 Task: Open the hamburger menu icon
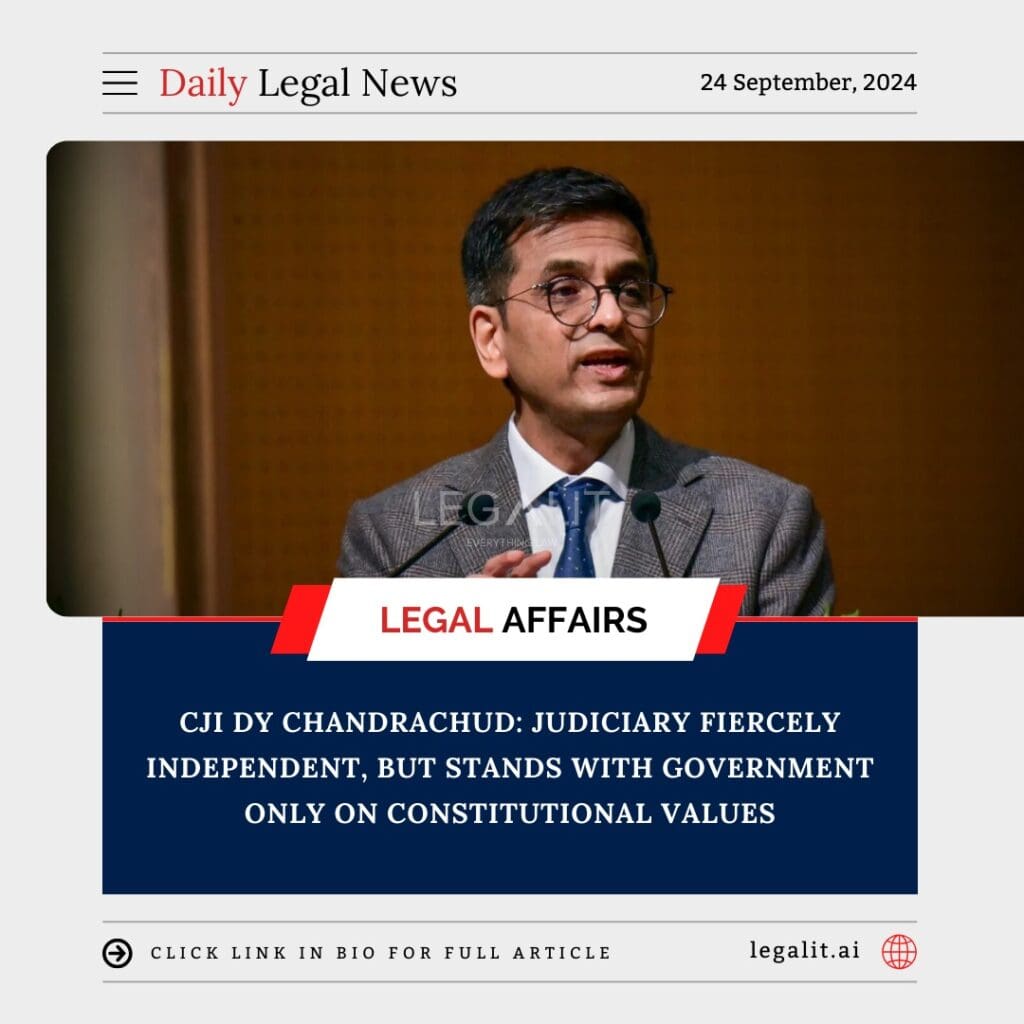120,83
